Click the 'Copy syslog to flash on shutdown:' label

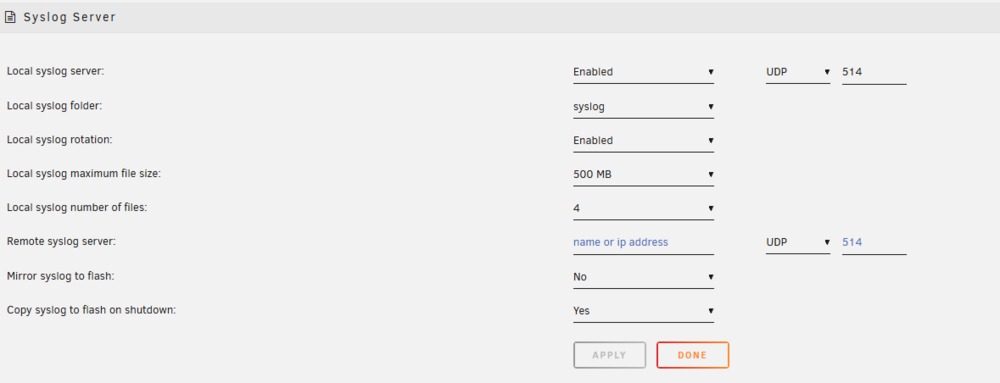pos(91,310)
